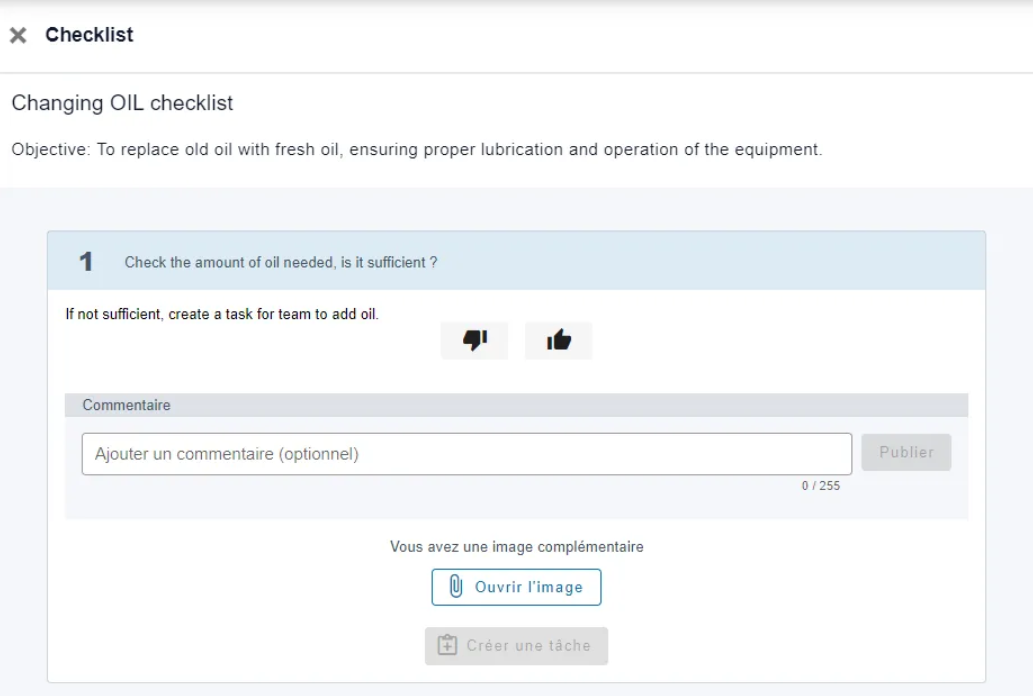Click the step number 1
Image resolution: width=1033 pixels, height=696 pixels.
coord(86,262)
